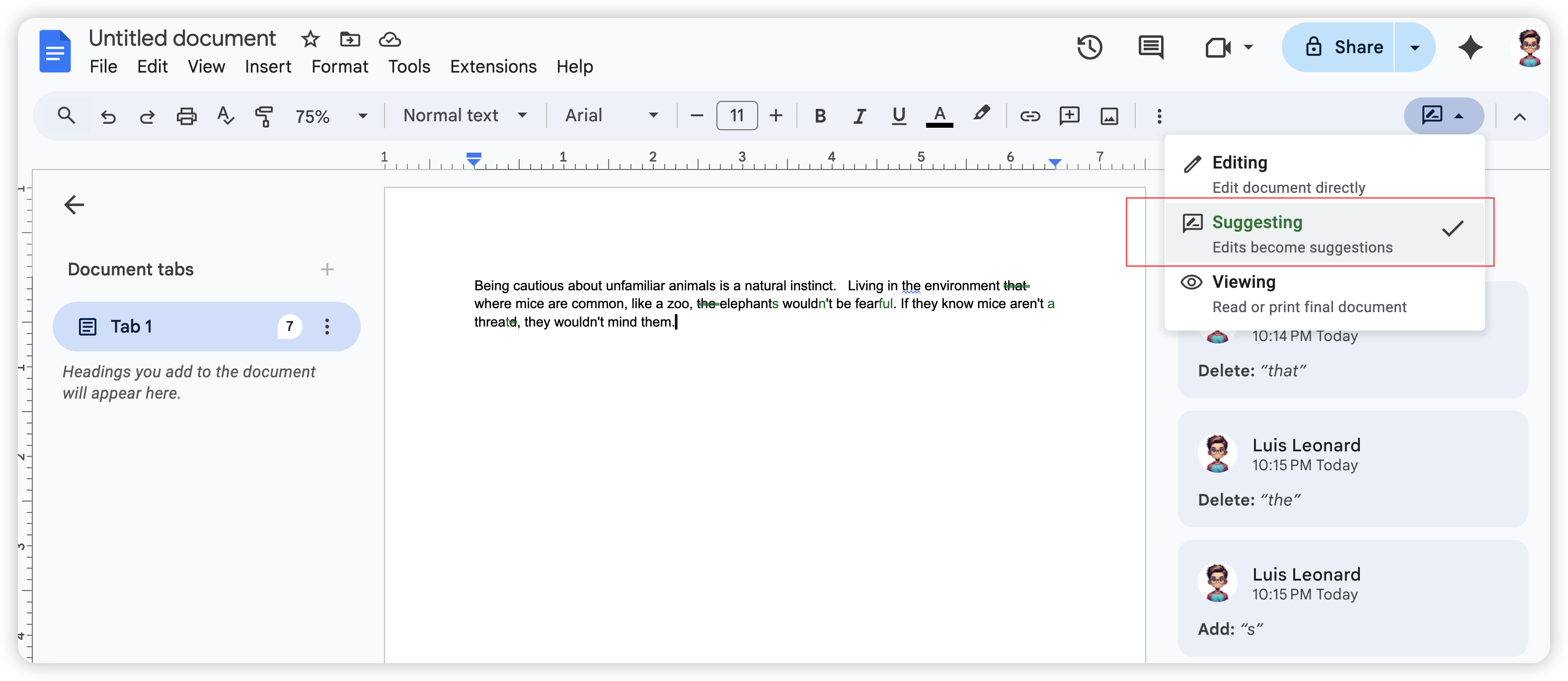The image size is (1568, 681).
Task: Click the paint format roller icon
Action: click(x=264, y=116)
